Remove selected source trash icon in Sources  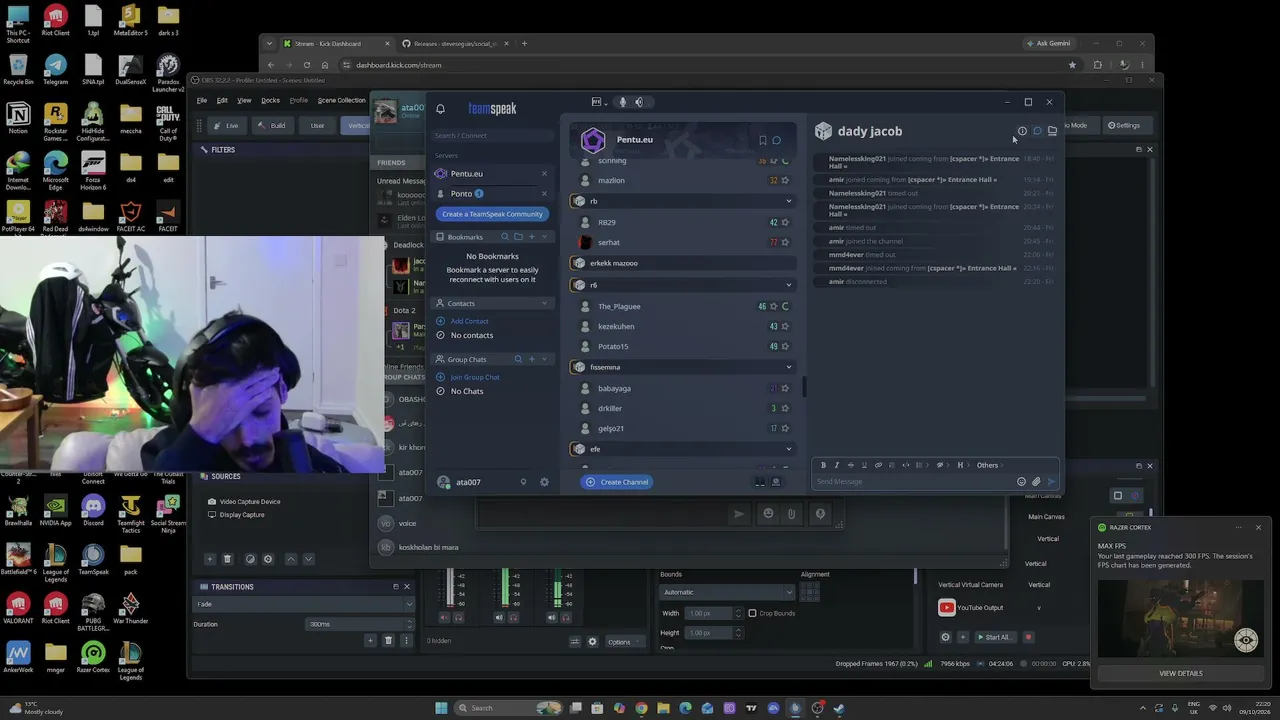pyautogui.click(x=227, y=559)
